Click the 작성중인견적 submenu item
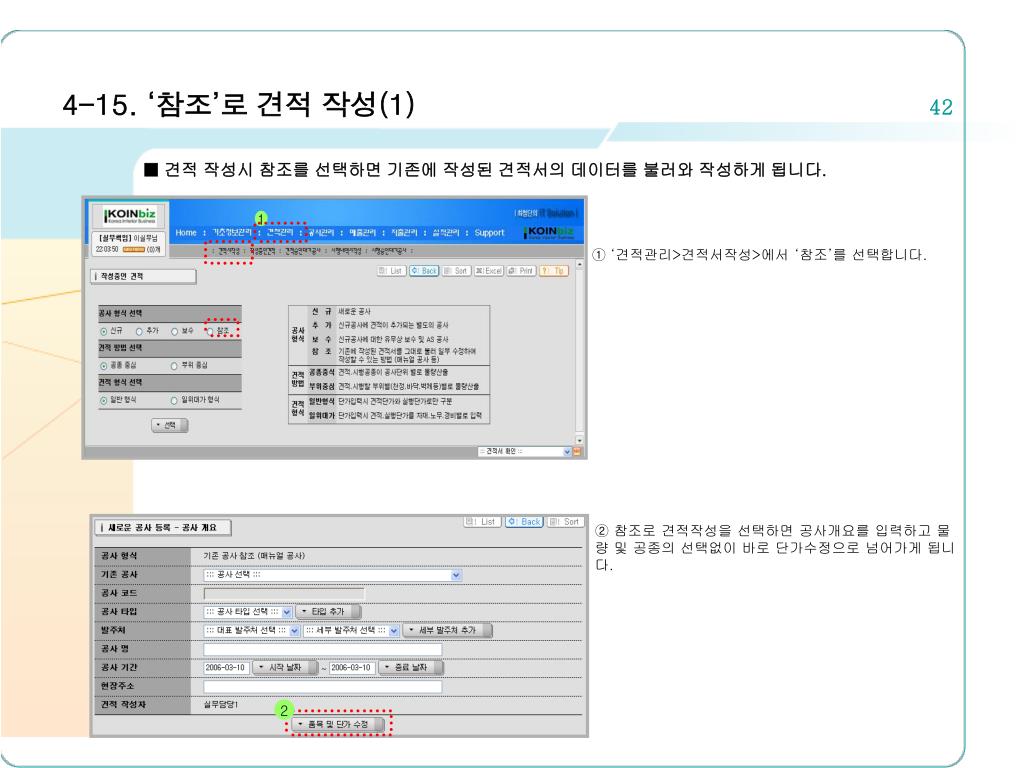The width and height of the screenshot is (1024, 768). (262, 251)
